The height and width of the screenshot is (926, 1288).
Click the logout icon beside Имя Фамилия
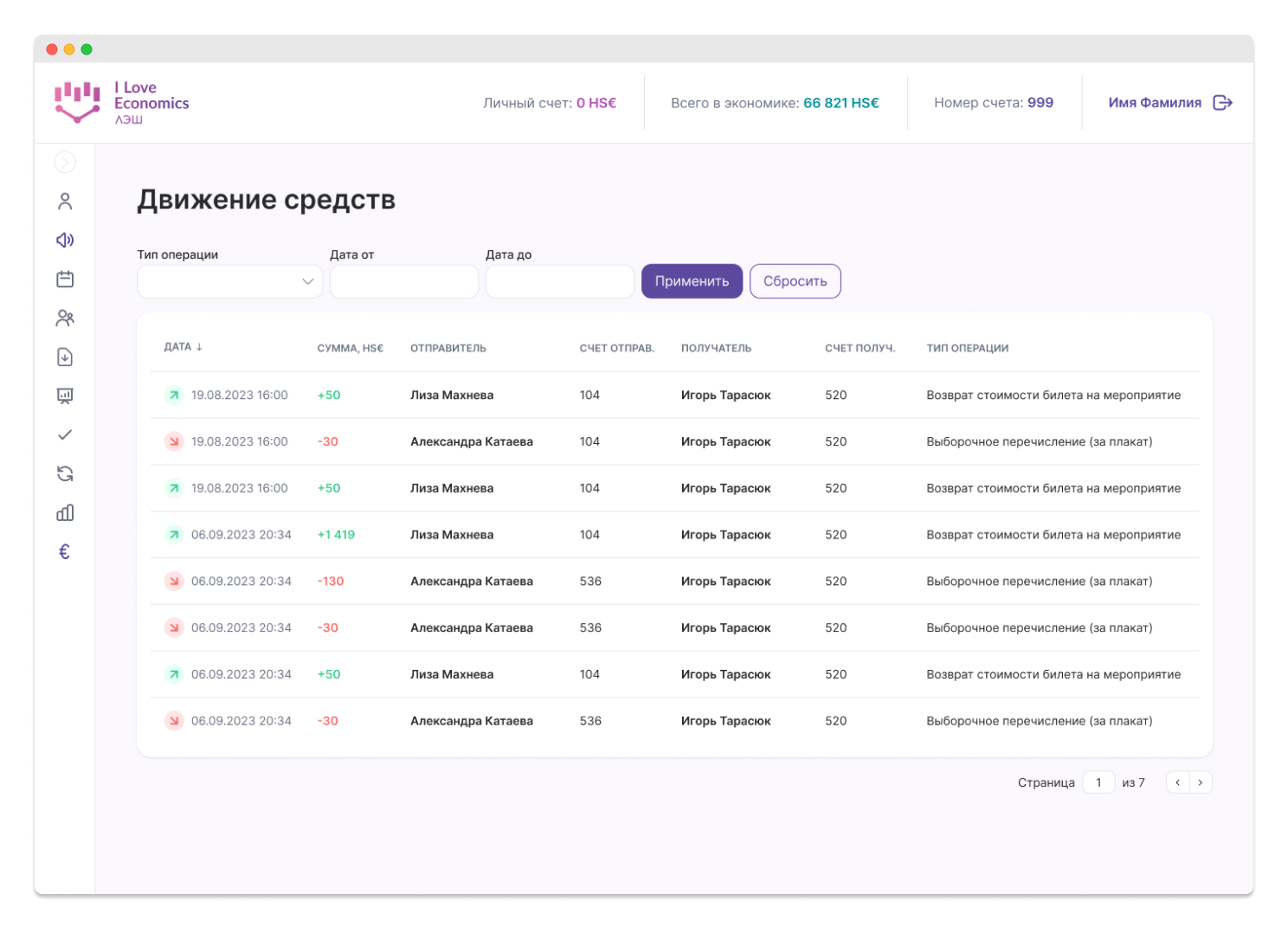pos(1222,103)
